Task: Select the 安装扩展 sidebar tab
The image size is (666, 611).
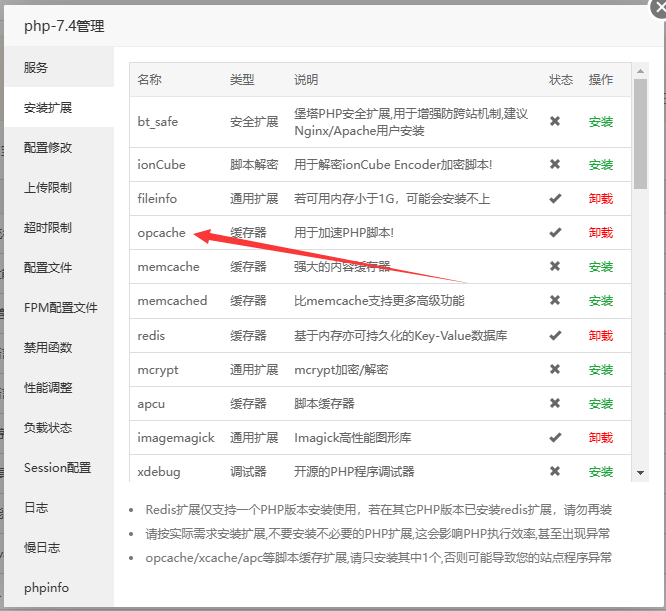Action: click(59, 107)
